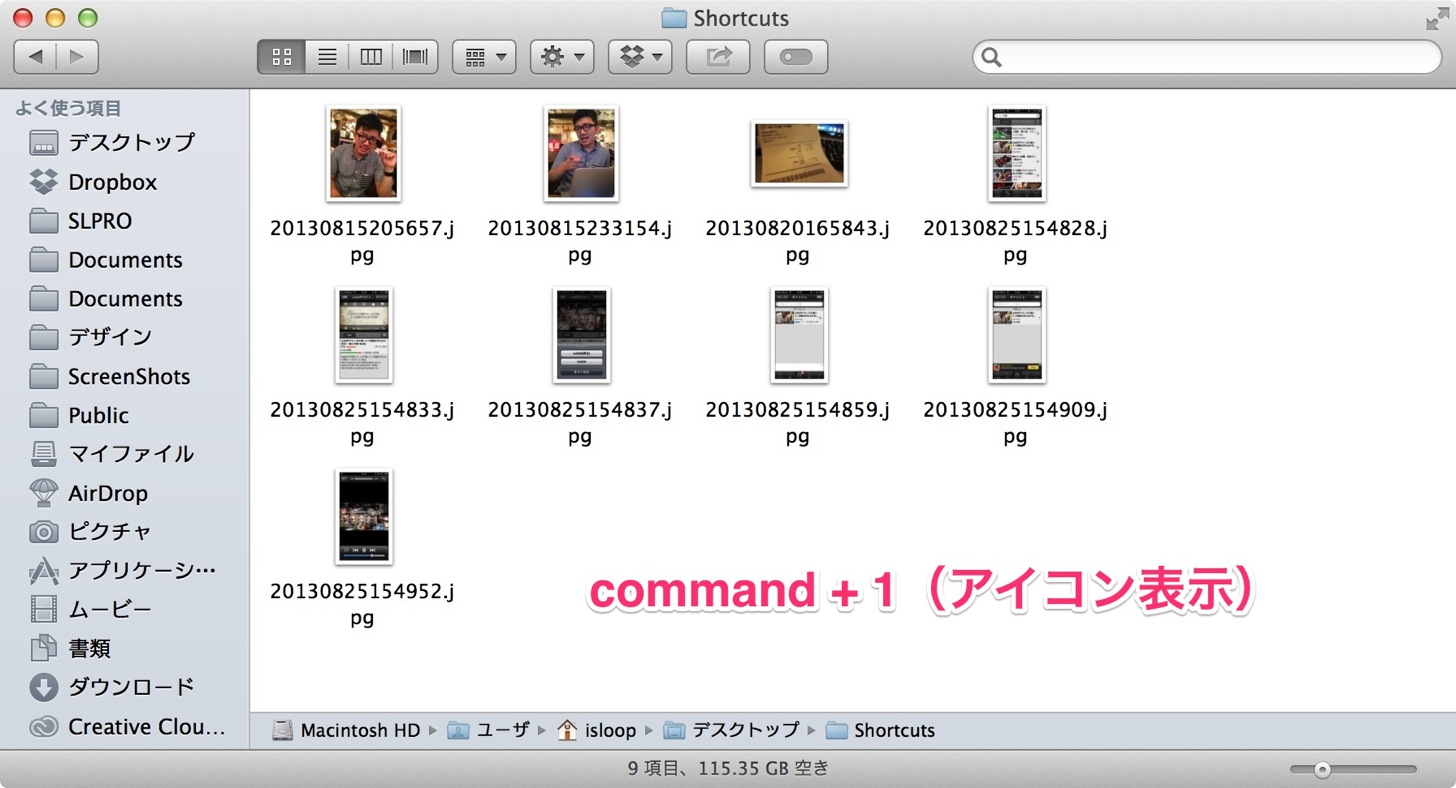Click Macintosh HD in the path bar
Screen dimensions: 1456x788
click(346, 730)
